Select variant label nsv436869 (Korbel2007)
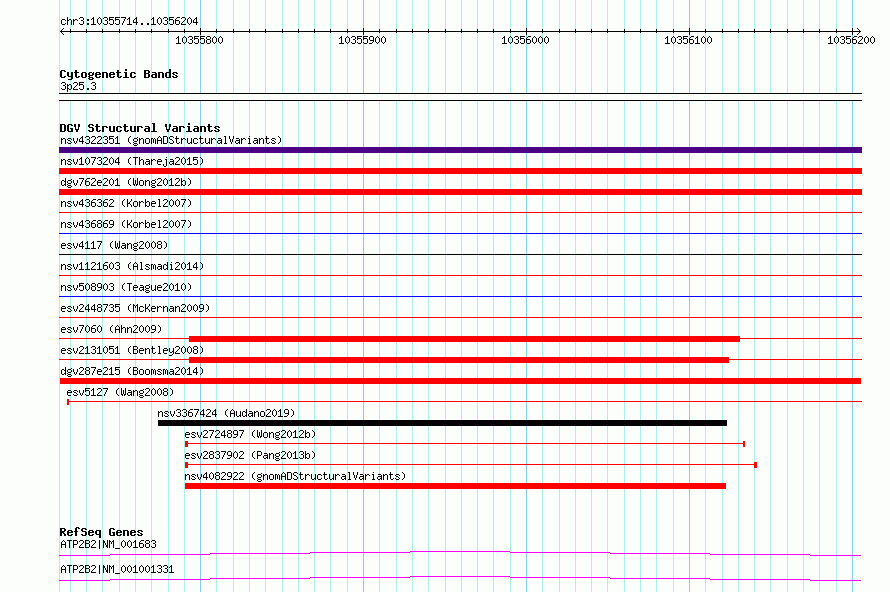The image size is (890, 592). (126, 224)
